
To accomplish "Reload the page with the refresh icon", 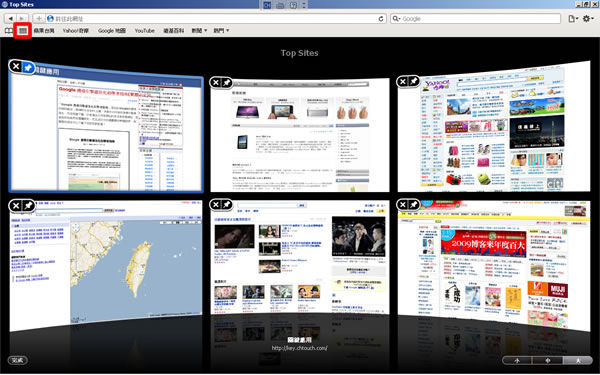I will [381, 18].
